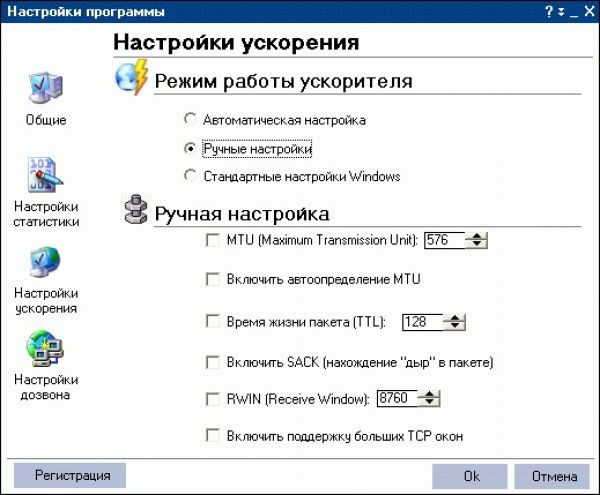Select Стандартные настройки Windows radio button

click(x=190, y=176)
